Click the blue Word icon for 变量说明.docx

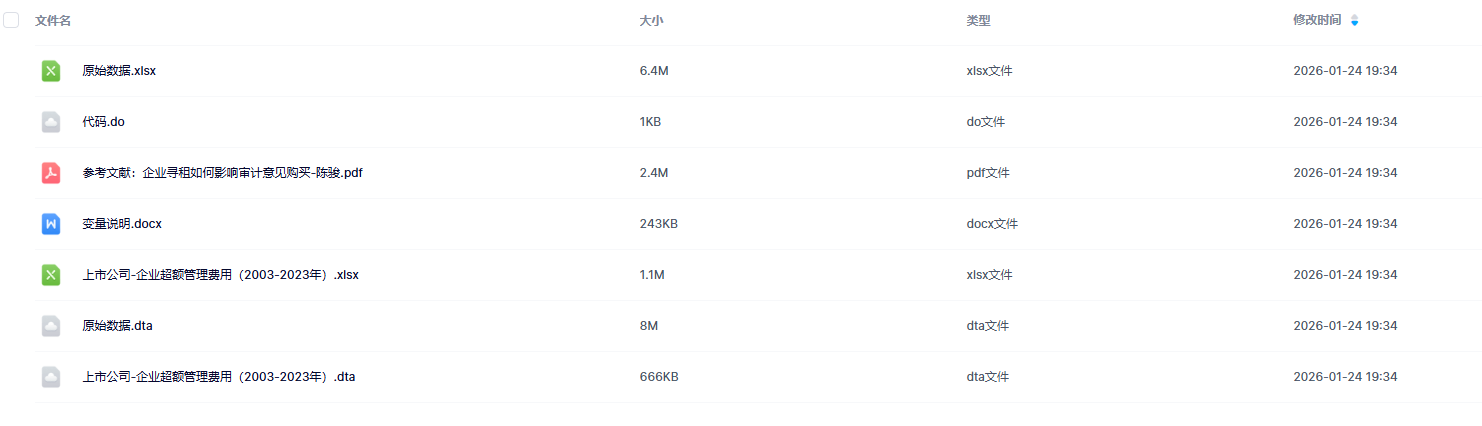(51, 224)
